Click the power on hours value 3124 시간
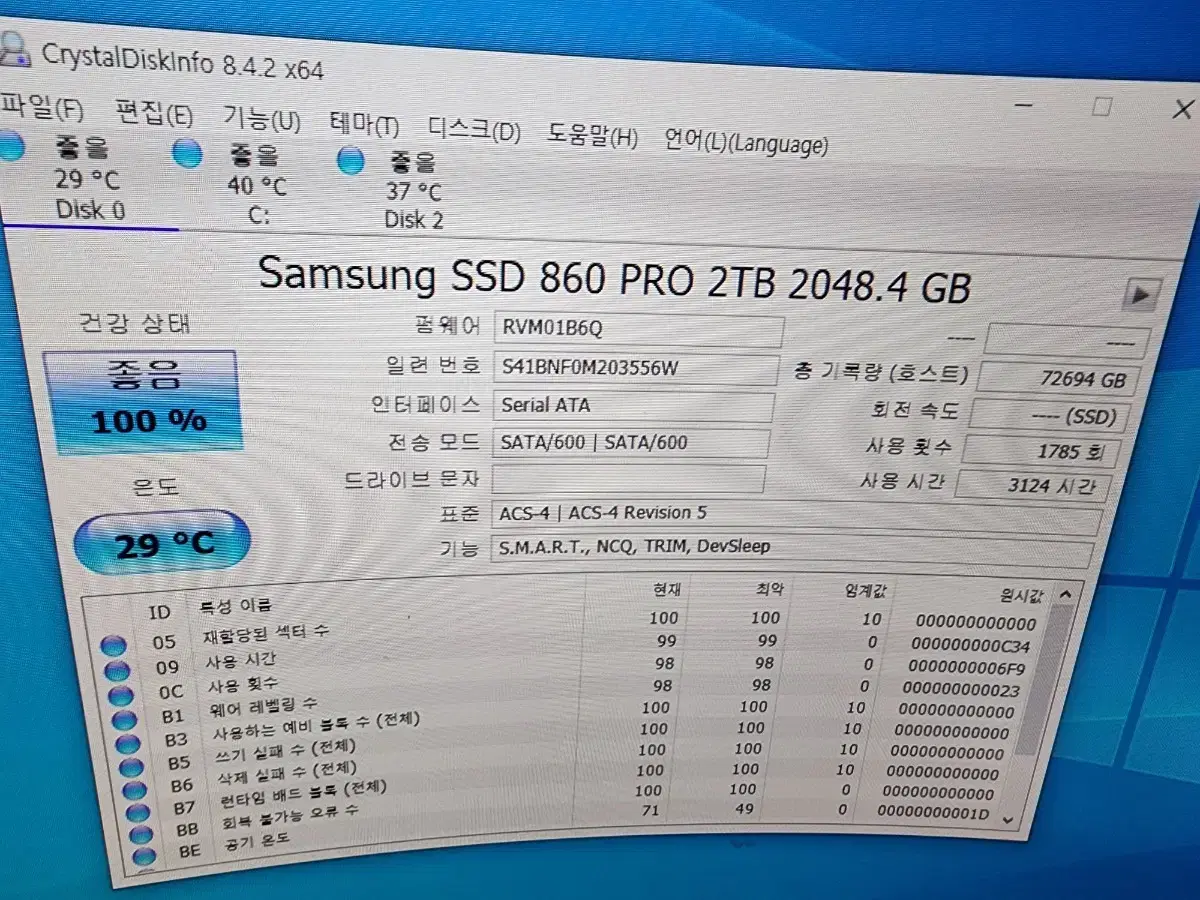 click(x=1032, y=486)
